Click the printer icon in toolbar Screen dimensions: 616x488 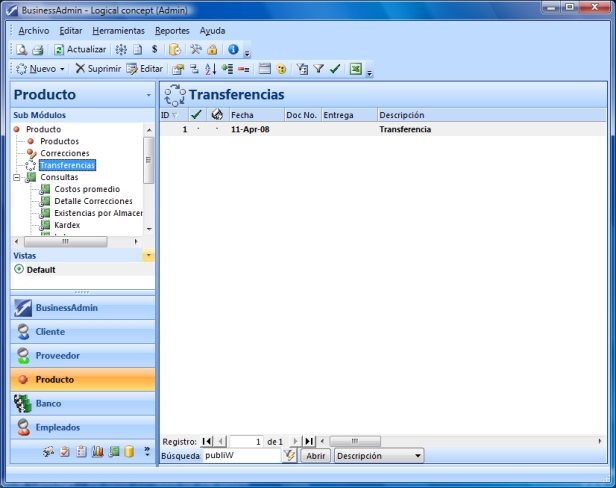(36, 49)
